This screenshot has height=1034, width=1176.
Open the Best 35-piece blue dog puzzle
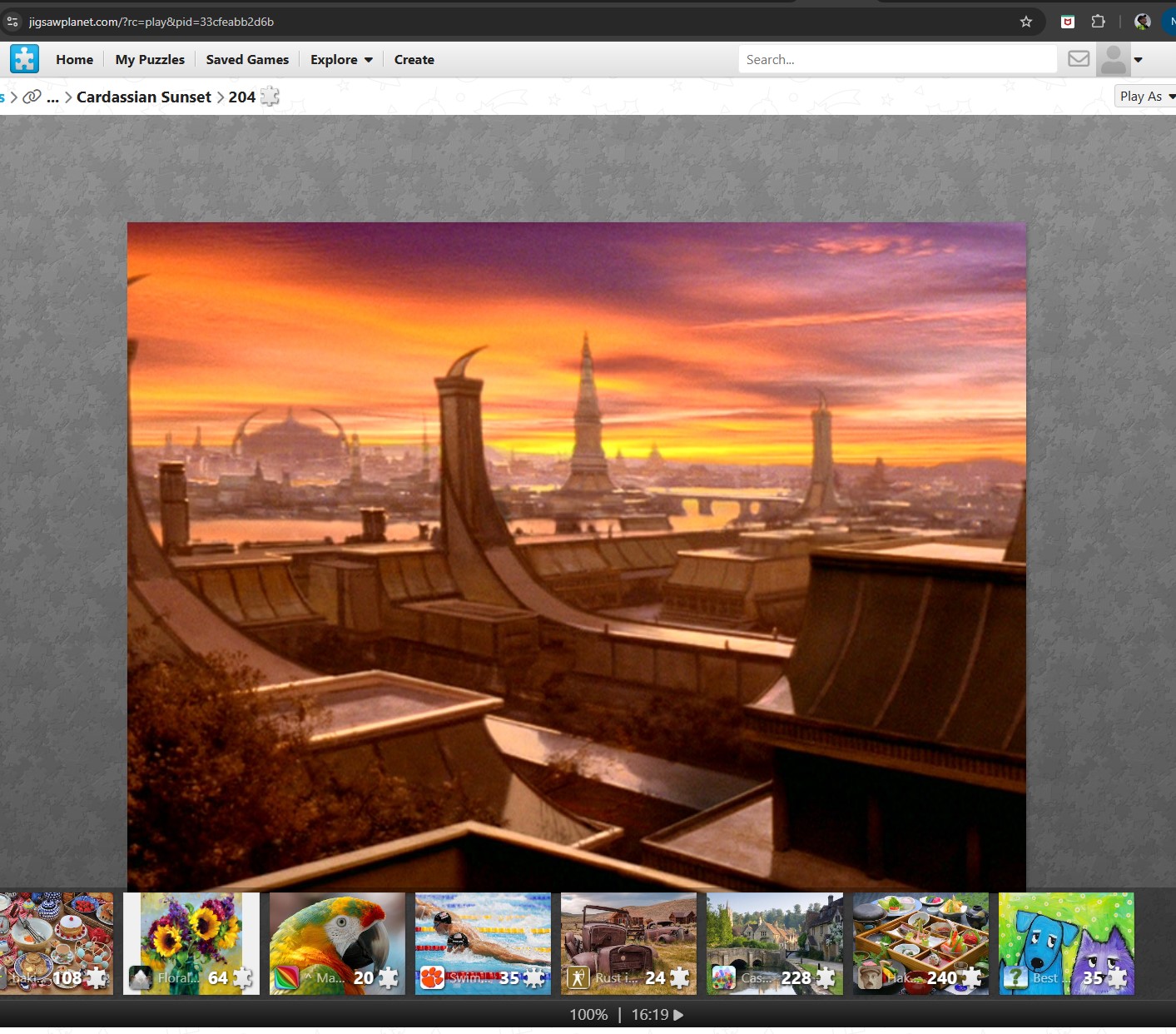coord(1066,943)
